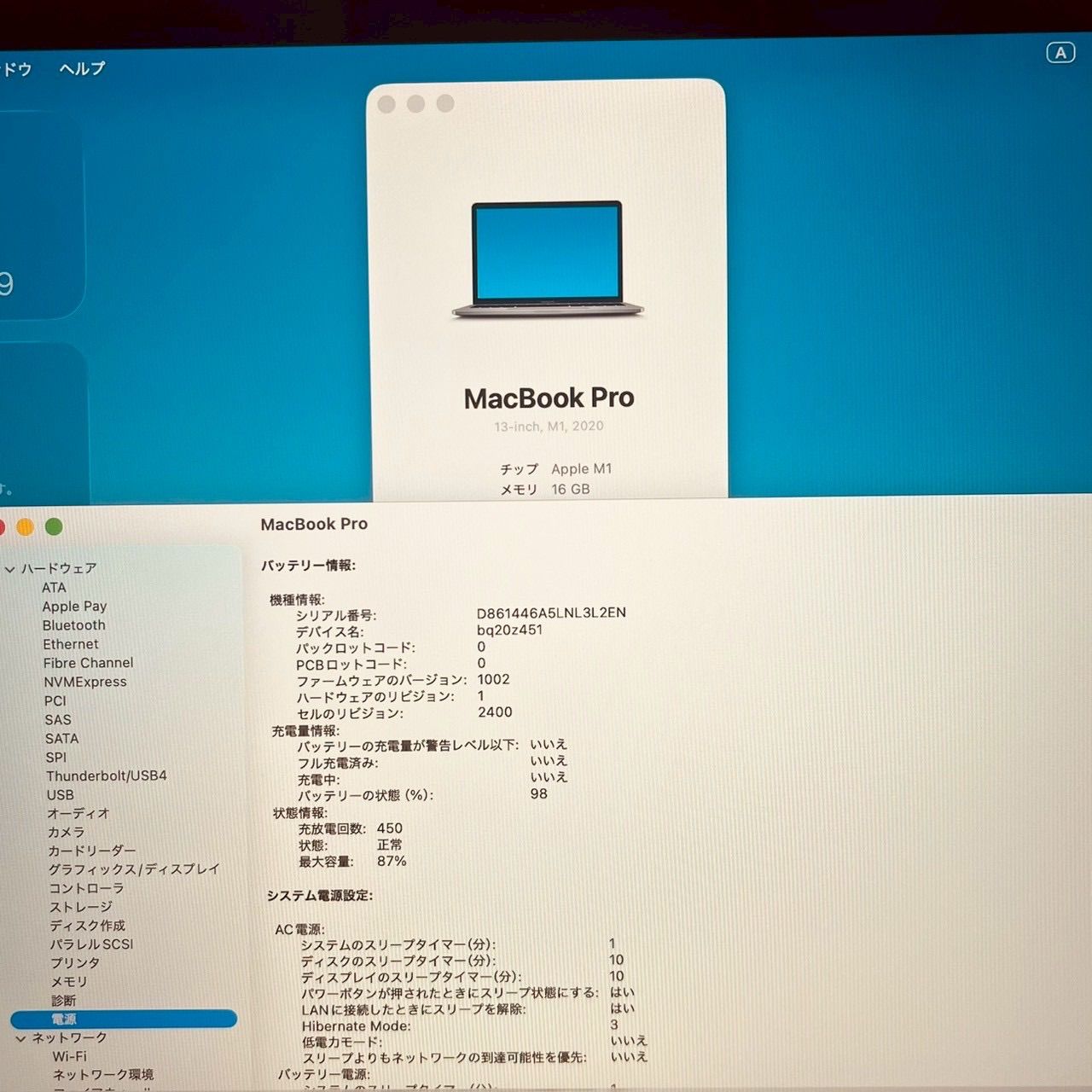Select SAS in the sidebar
Viewport: 1092px width, 1092px height.
[58, 719]
